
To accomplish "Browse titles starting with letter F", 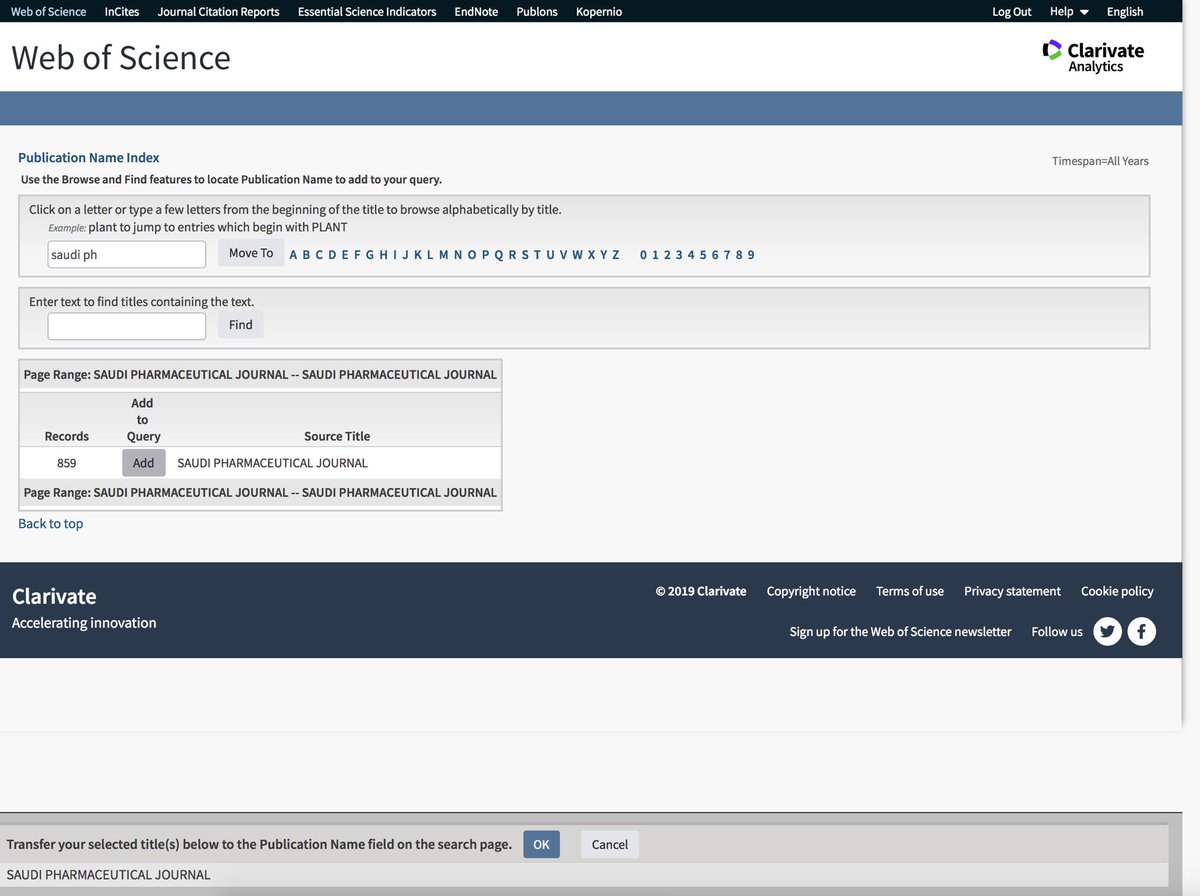I will pos(357,255).
